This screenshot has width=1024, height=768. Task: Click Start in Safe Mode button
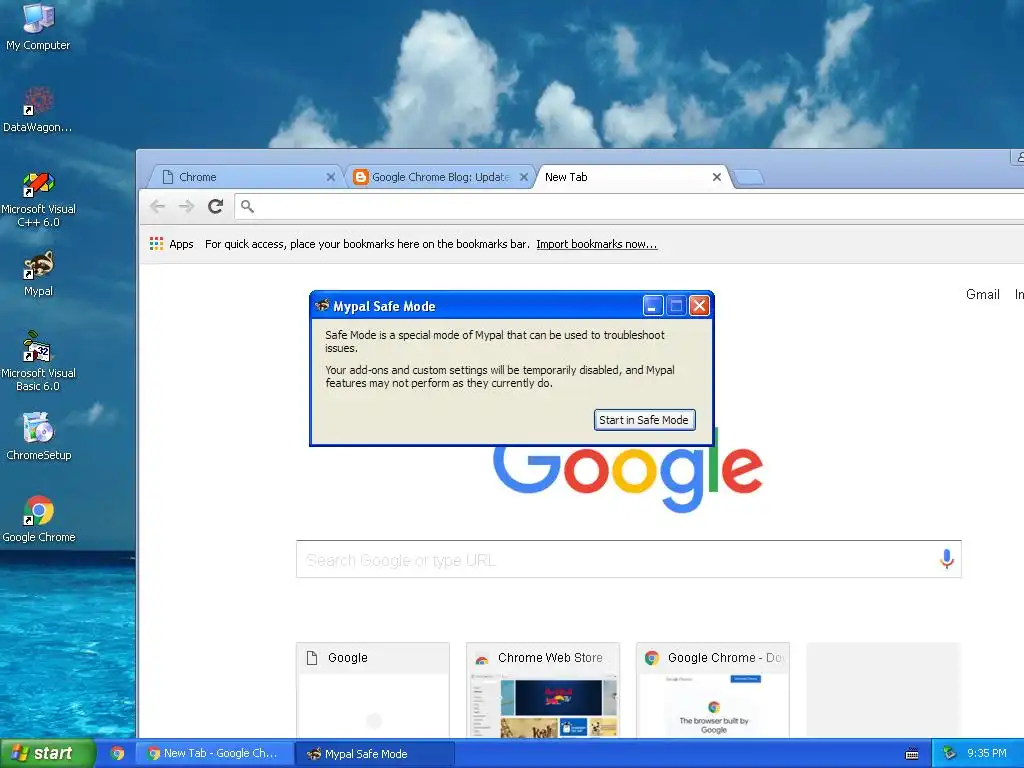point(645,420)
